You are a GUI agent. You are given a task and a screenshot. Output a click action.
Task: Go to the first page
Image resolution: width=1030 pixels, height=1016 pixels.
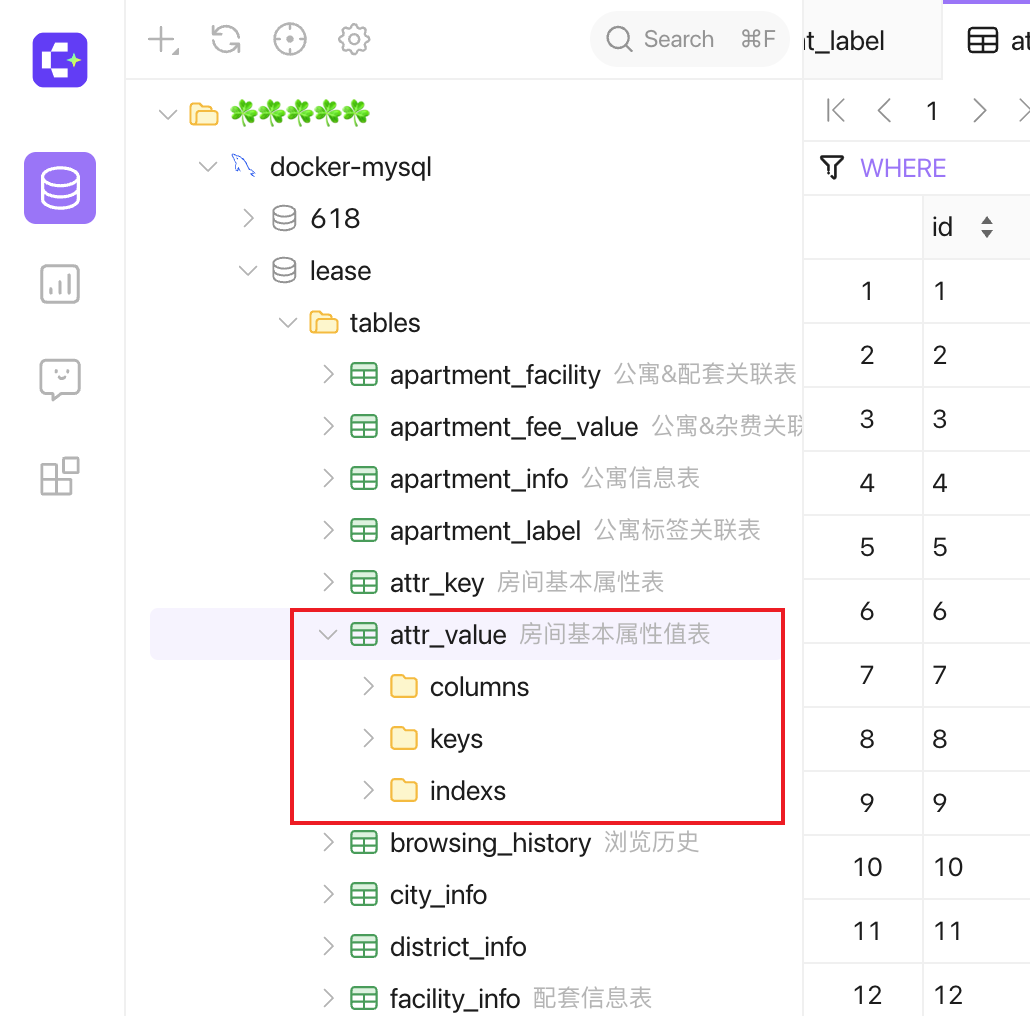click(836, 110)
